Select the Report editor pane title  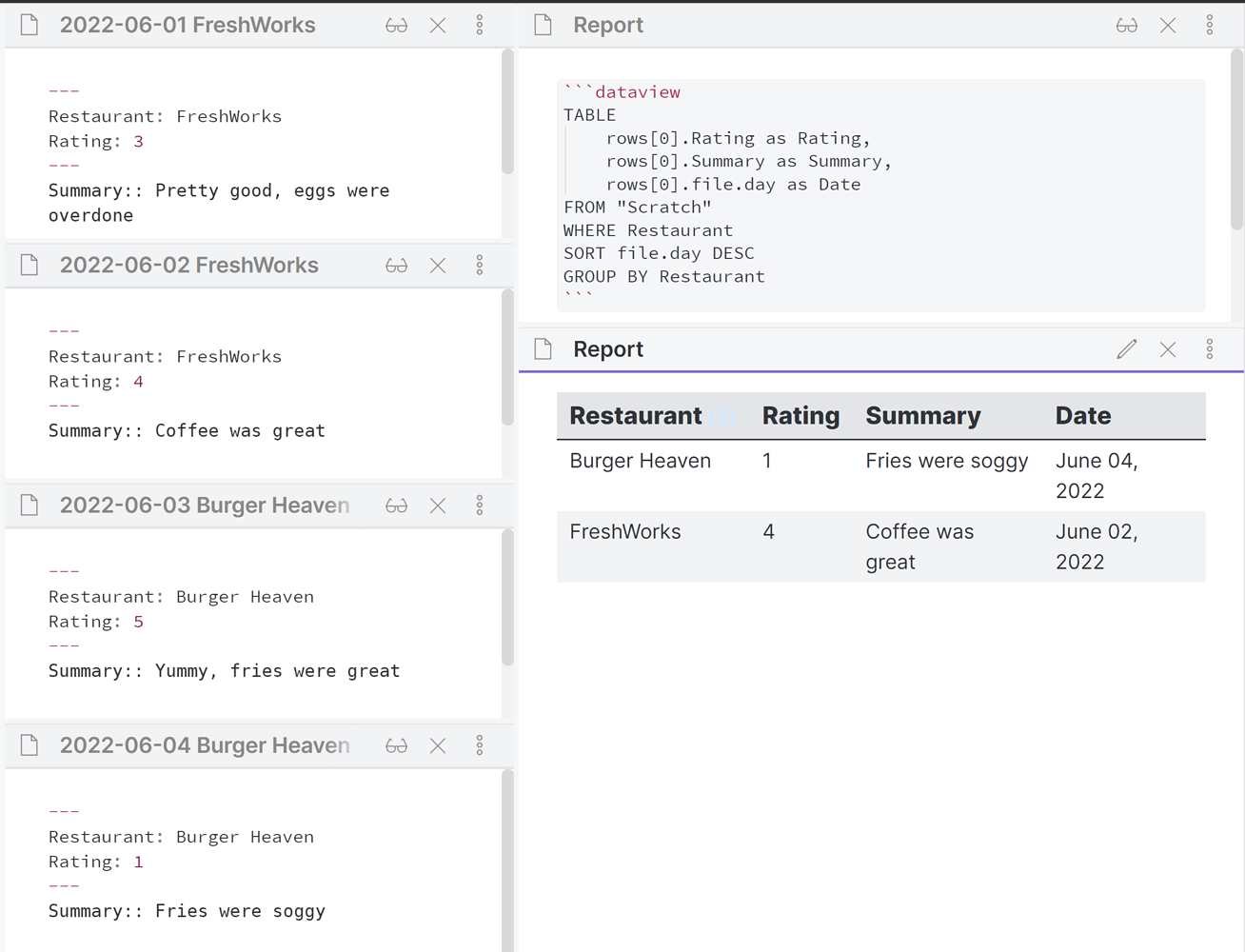click(607, 26)
